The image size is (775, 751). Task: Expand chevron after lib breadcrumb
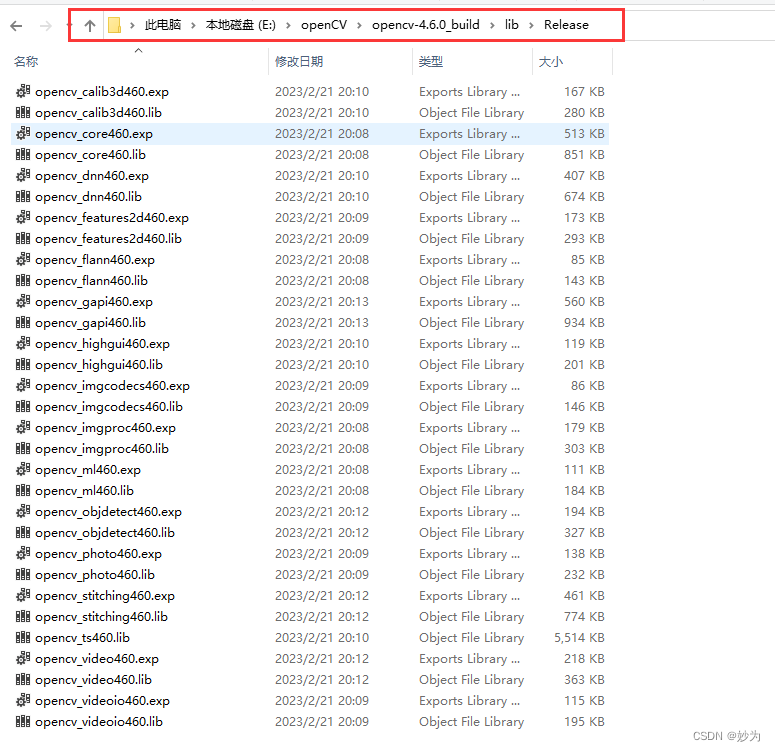point(531,25)
